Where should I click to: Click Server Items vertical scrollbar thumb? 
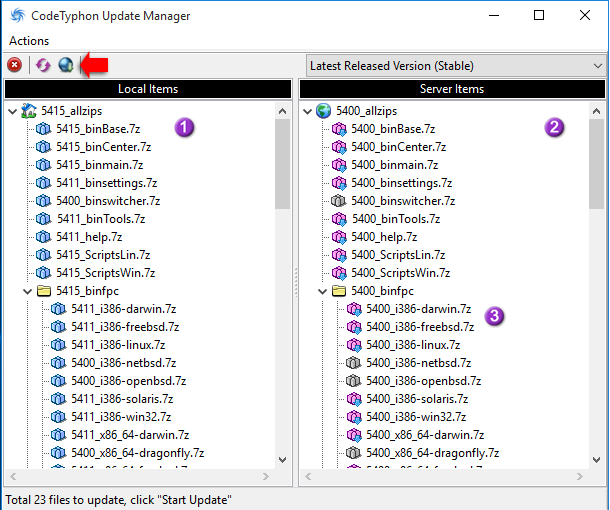(596, 164)
